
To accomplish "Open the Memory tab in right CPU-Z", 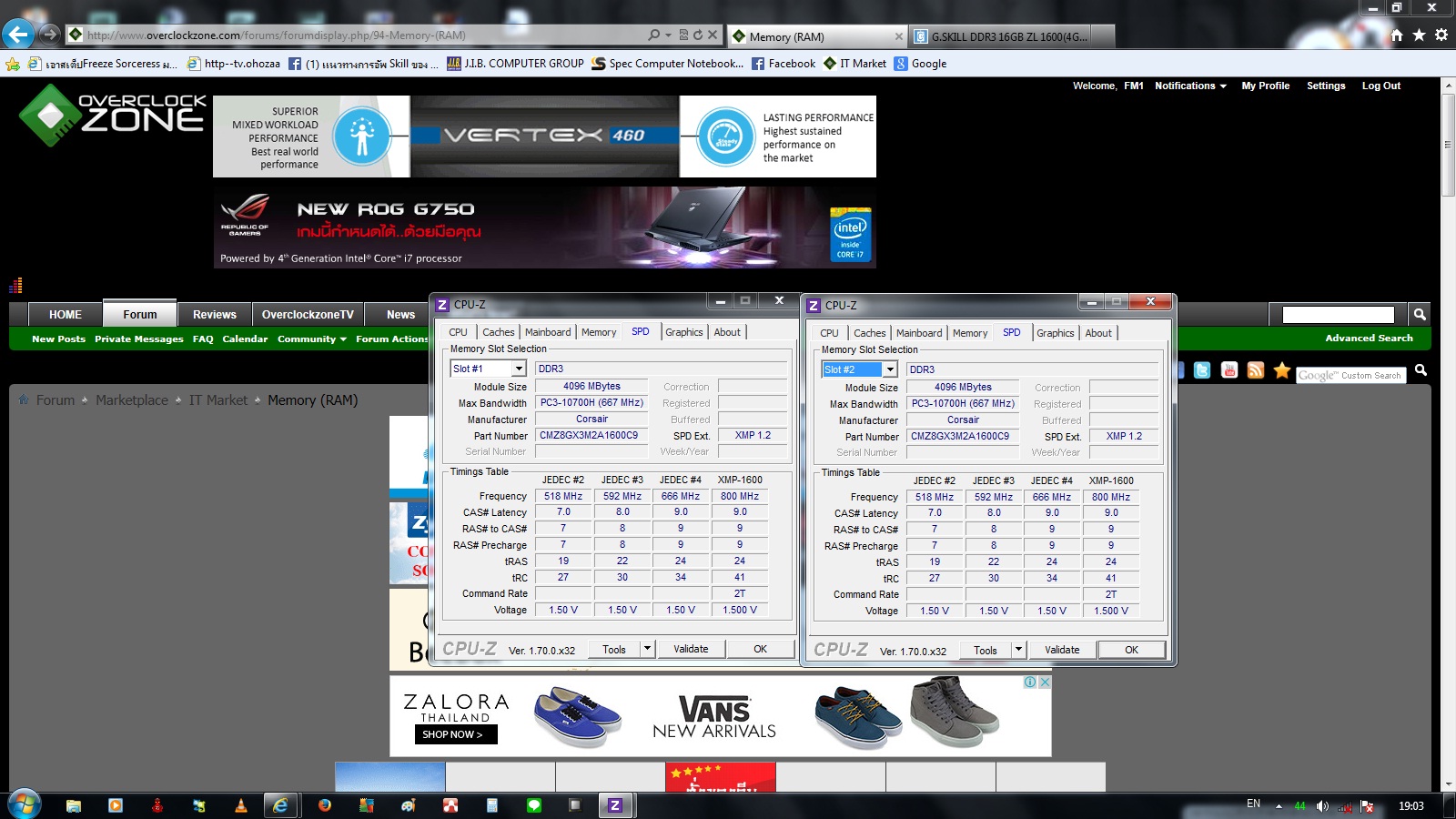I will [x=970, y=333].
